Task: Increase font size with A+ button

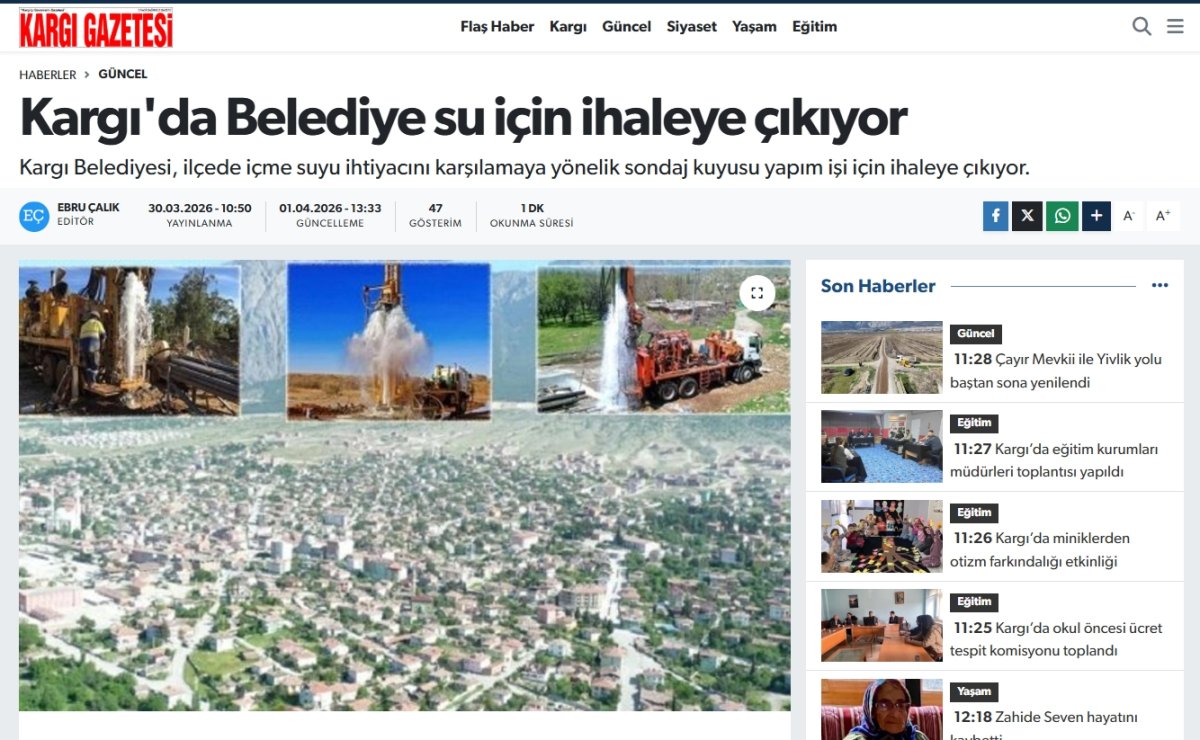Action: (x=1163, y=216)
